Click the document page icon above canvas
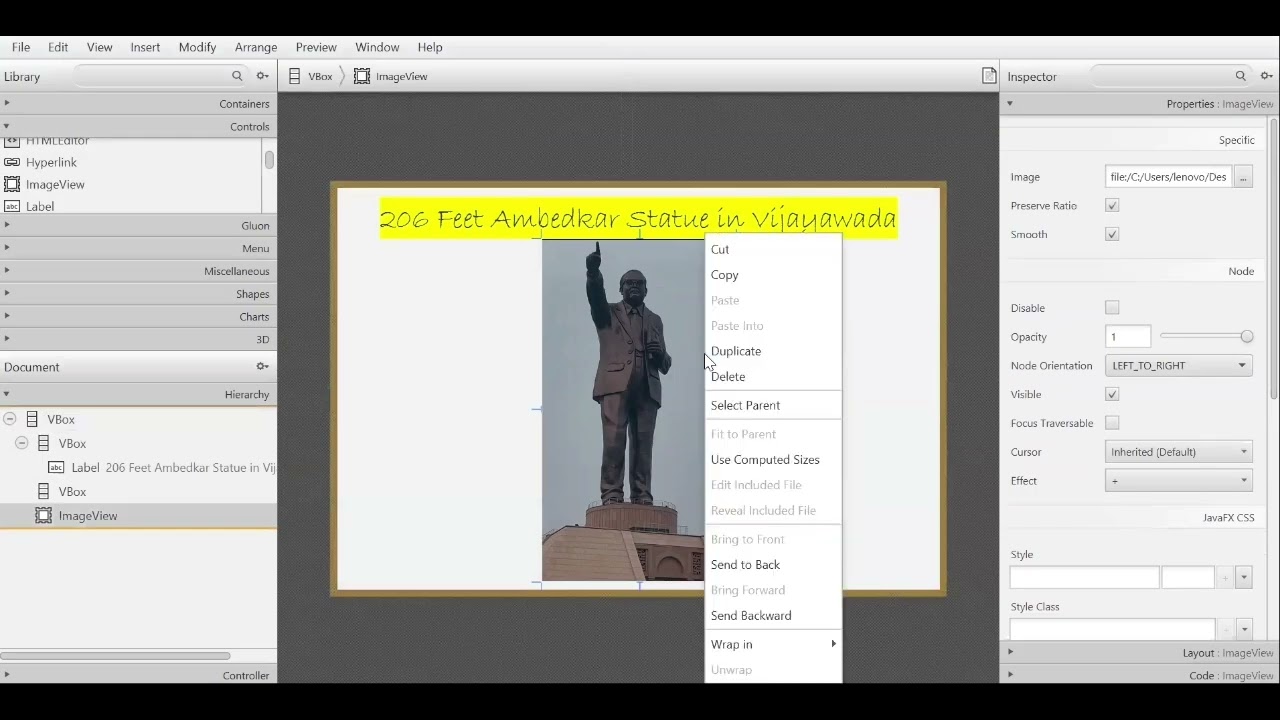 (989, 76)
